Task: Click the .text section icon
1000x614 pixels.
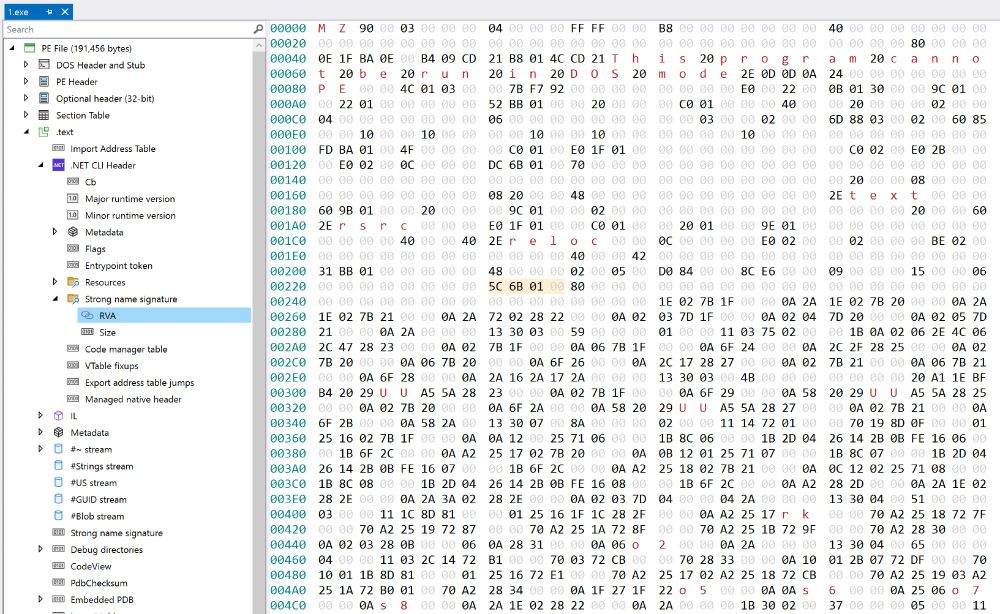Action: point(44,132)
